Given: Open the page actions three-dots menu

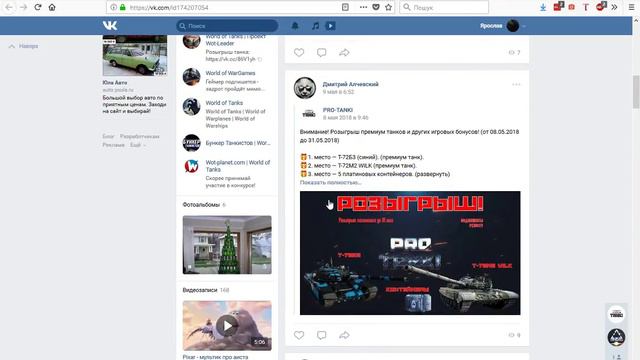Looking at the screenshot, I should coord(363,7).
